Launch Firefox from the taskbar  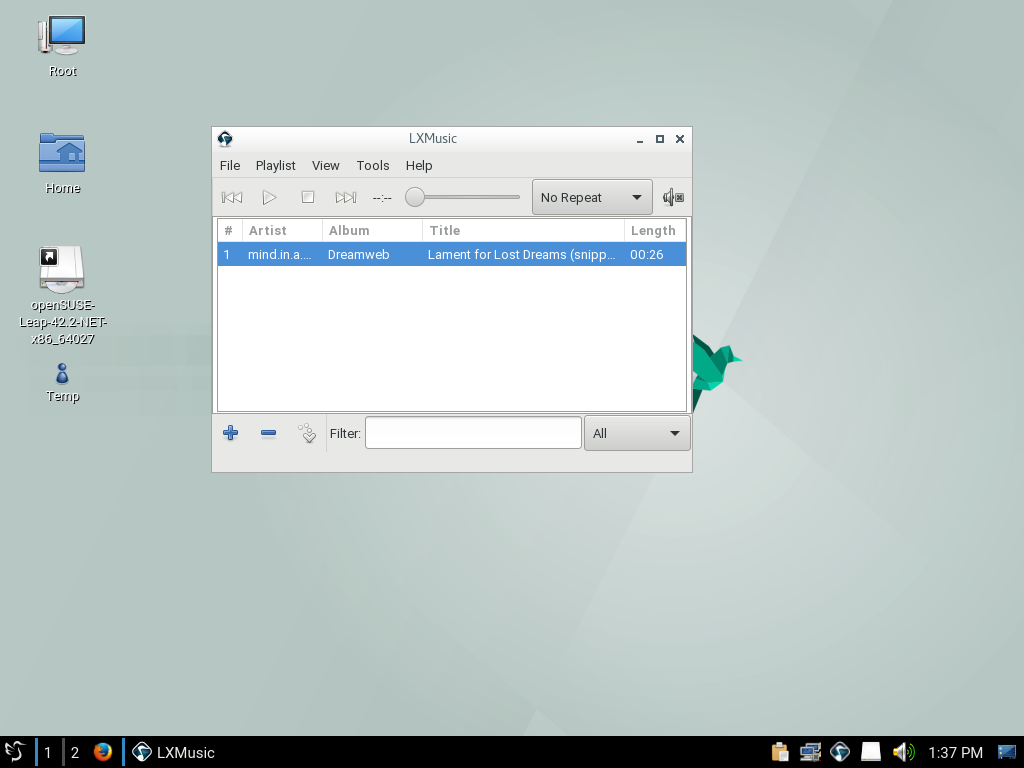click(x=103, y=752)
